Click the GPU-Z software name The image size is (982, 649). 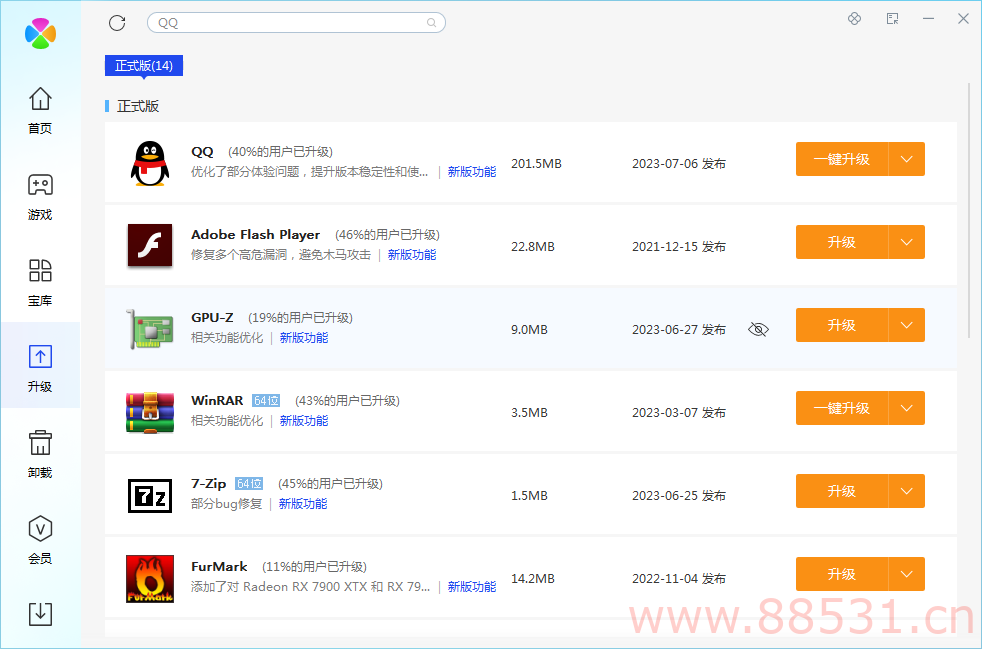click(212, 318)
